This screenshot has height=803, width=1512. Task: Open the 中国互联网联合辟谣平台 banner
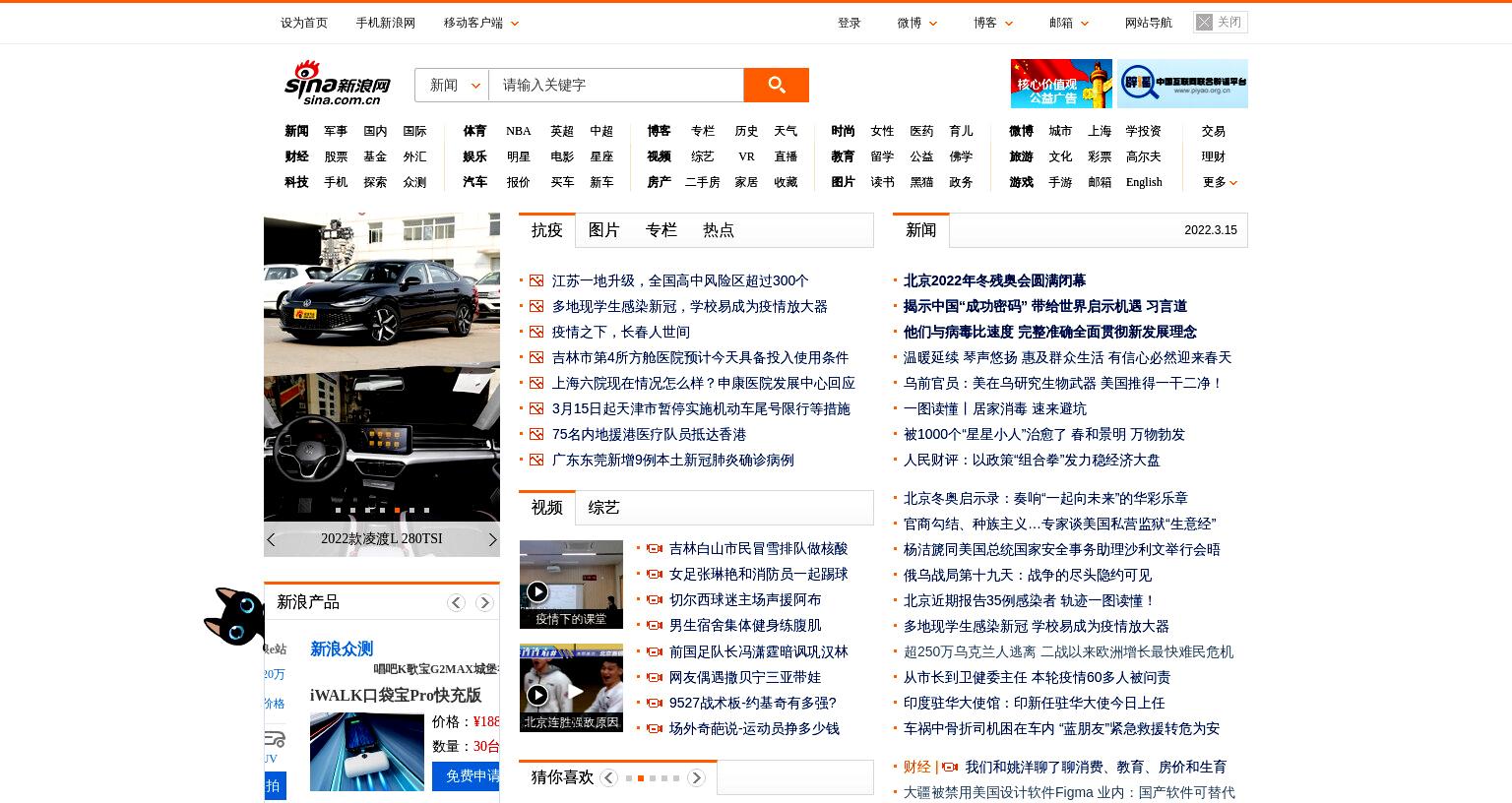(x=1182, y=84)
